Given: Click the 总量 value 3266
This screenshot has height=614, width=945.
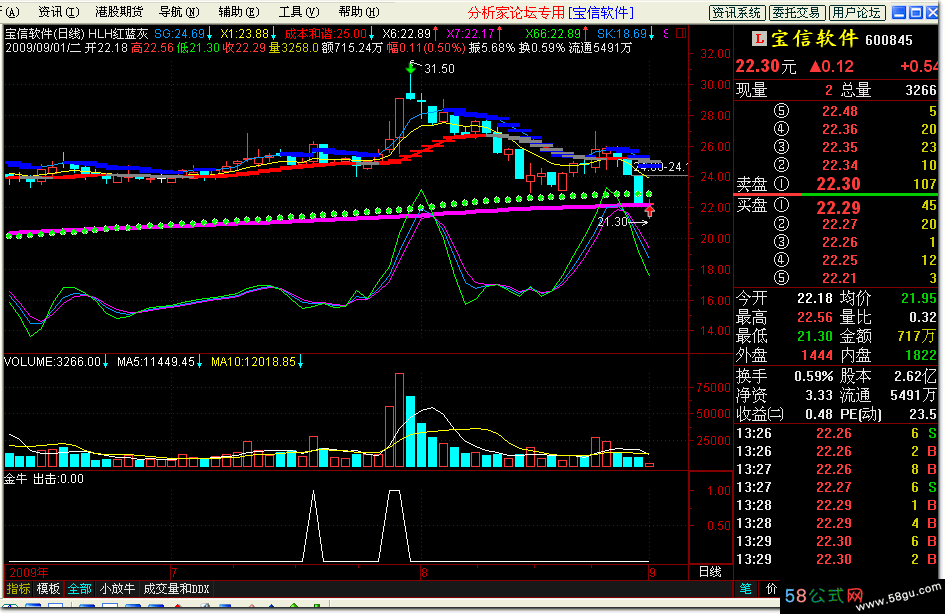Looking at the screenshot, I should [921, 90].
